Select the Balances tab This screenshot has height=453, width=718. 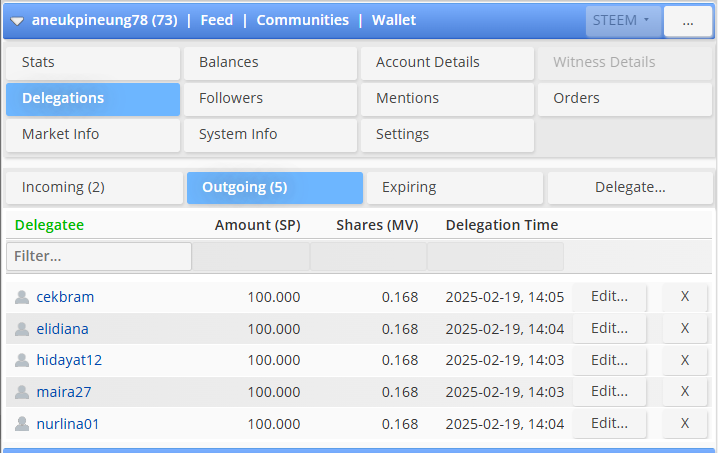tap(270, 62)
